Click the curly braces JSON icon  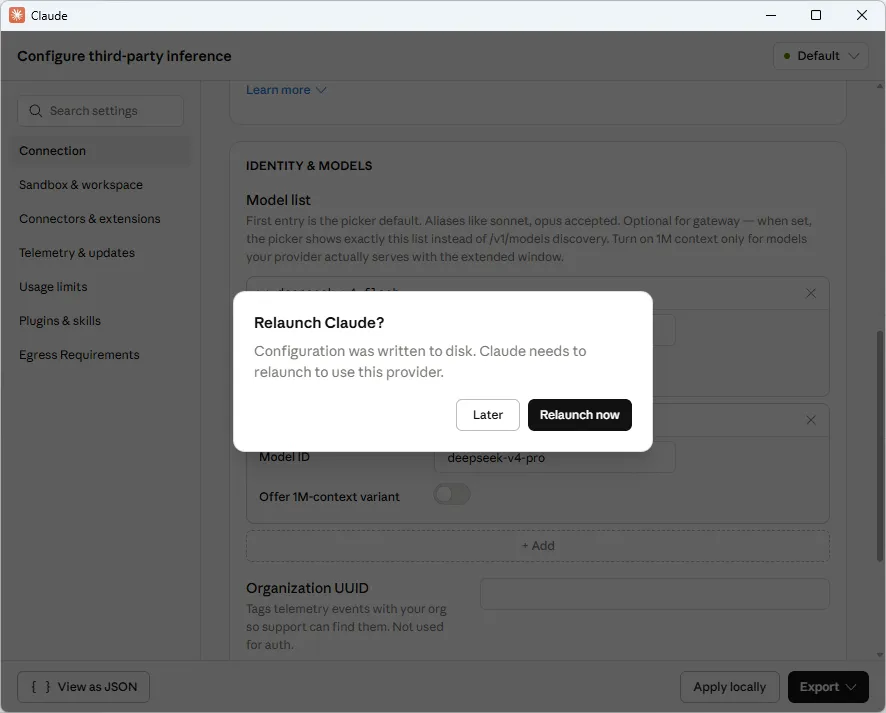click(x=41, y=687)
